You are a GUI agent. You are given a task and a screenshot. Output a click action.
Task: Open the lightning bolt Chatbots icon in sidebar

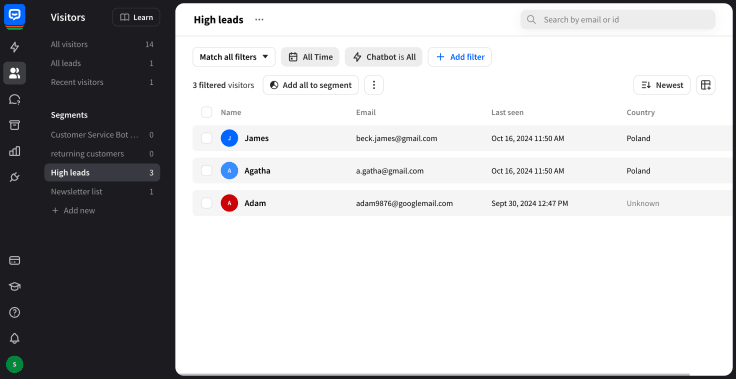point(15,47)
